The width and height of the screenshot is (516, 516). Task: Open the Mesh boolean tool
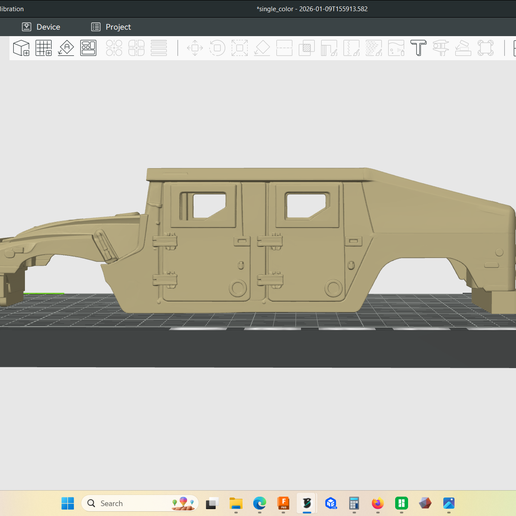307,48
